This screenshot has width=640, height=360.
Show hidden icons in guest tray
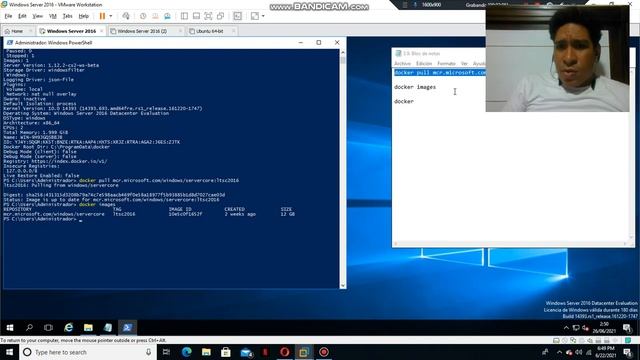point(566,328)
